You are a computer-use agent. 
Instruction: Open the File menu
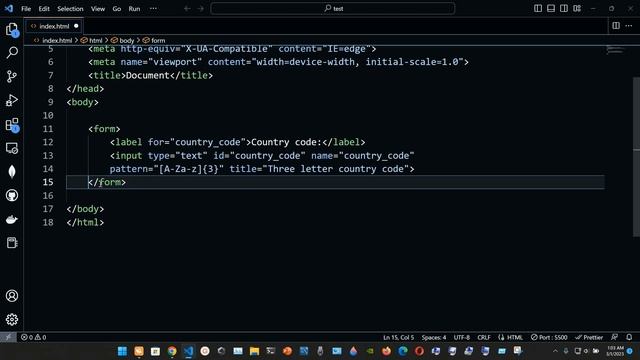coord(26,9)
